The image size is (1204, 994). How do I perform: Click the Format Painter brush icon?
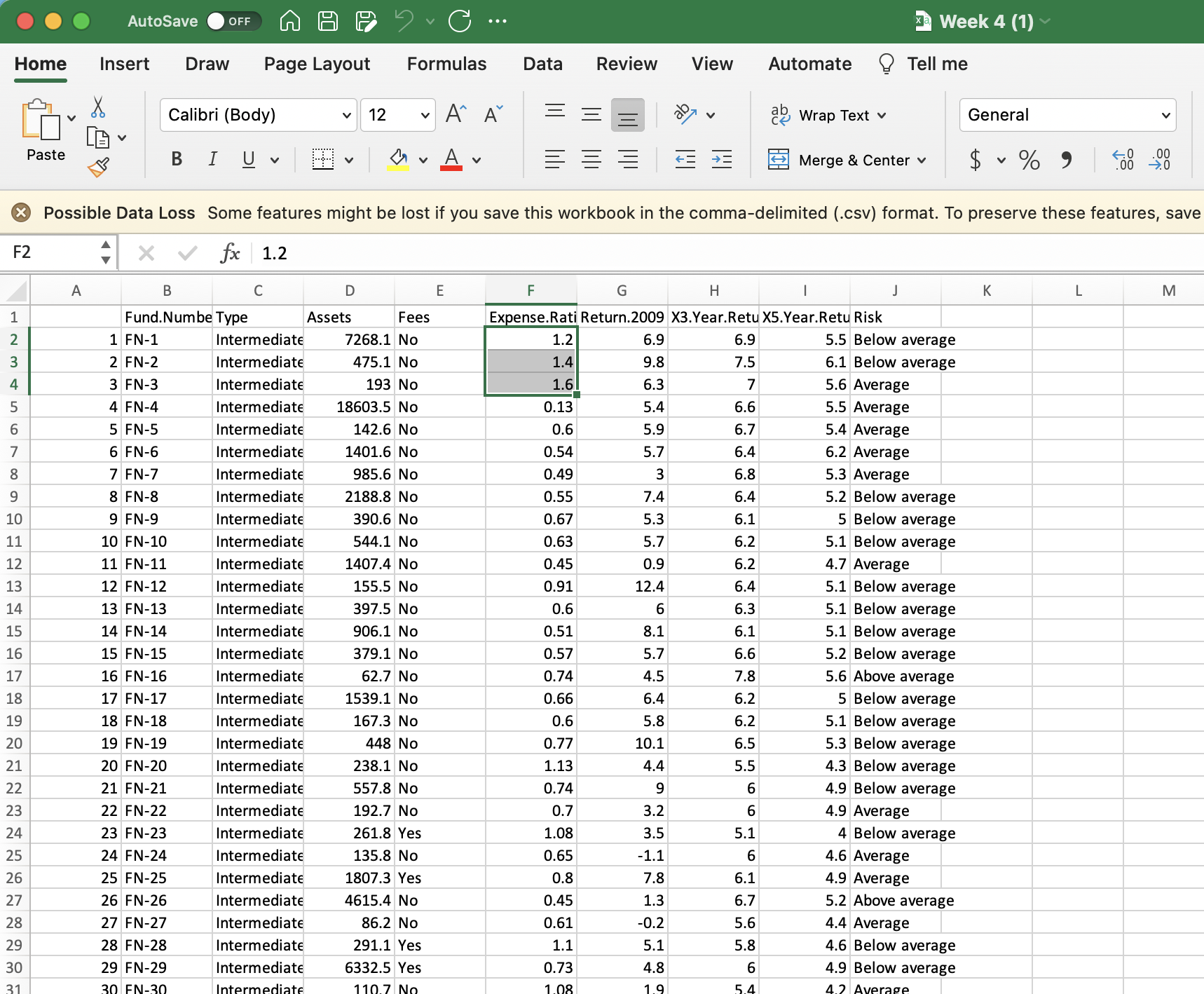coord(98,167)
